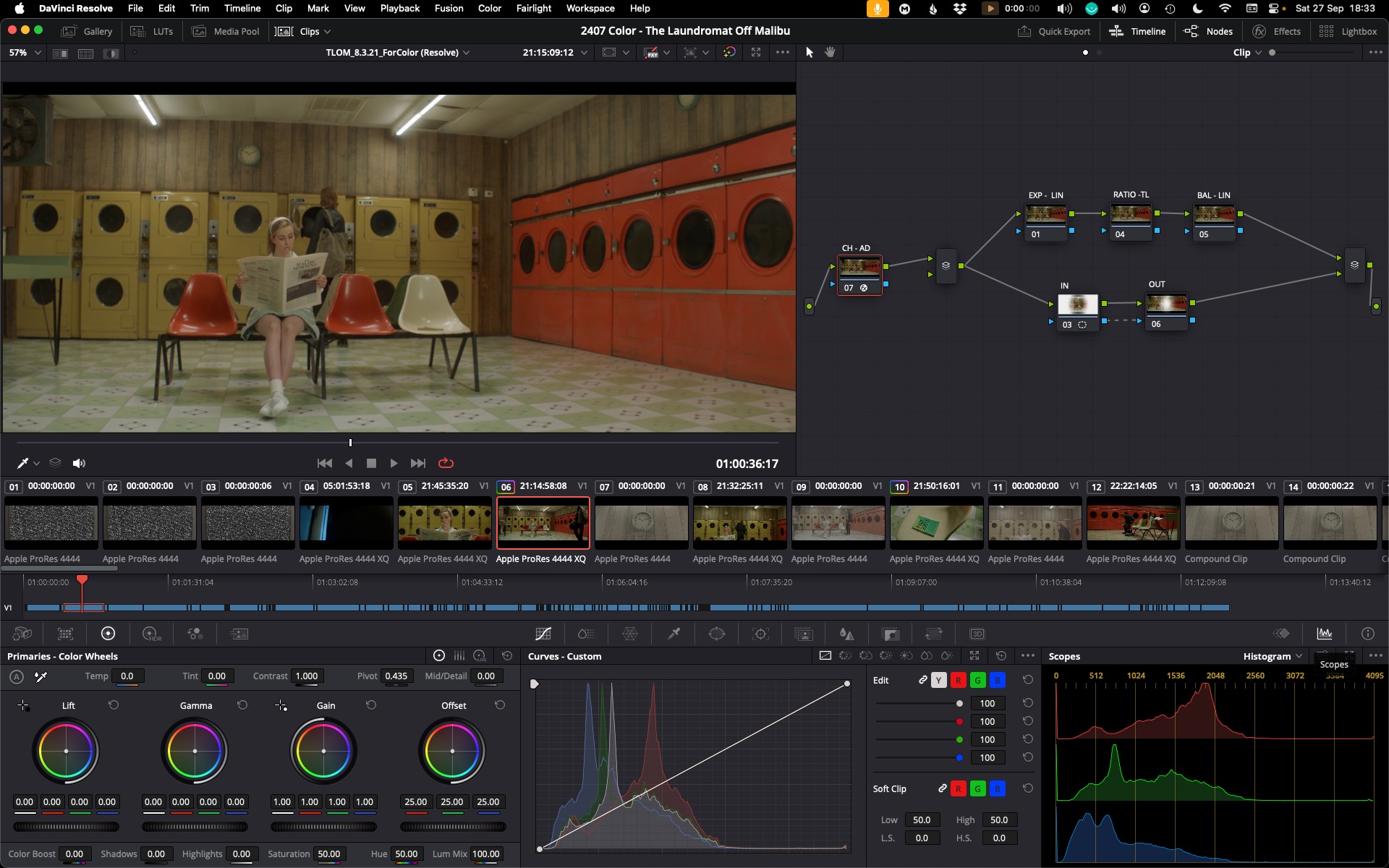Open the Playback menu
The height and width of the screenshot is (868, 1389).
[399, 9]
